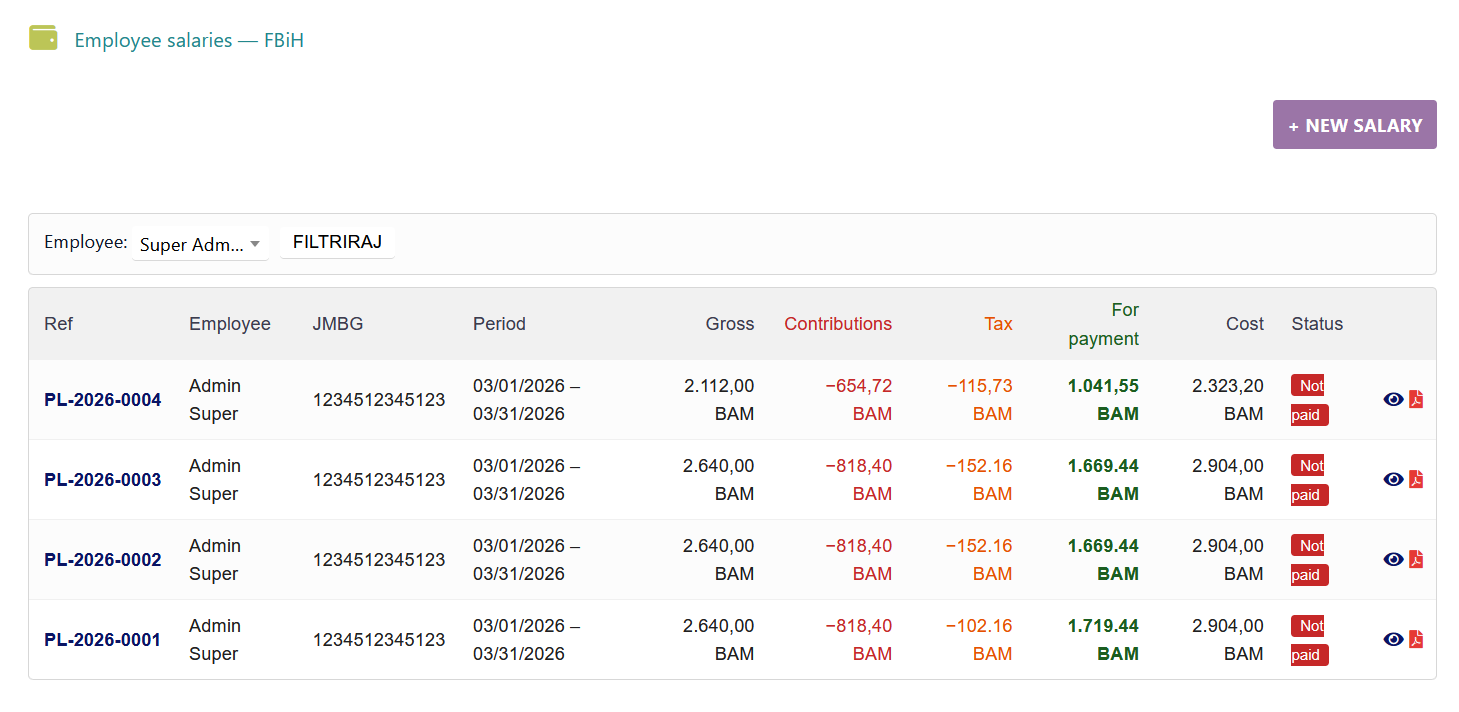This screenshot has width=1459, height=712.
Task: Click the tax value −115,73 BAM
Action: (979, 400)
